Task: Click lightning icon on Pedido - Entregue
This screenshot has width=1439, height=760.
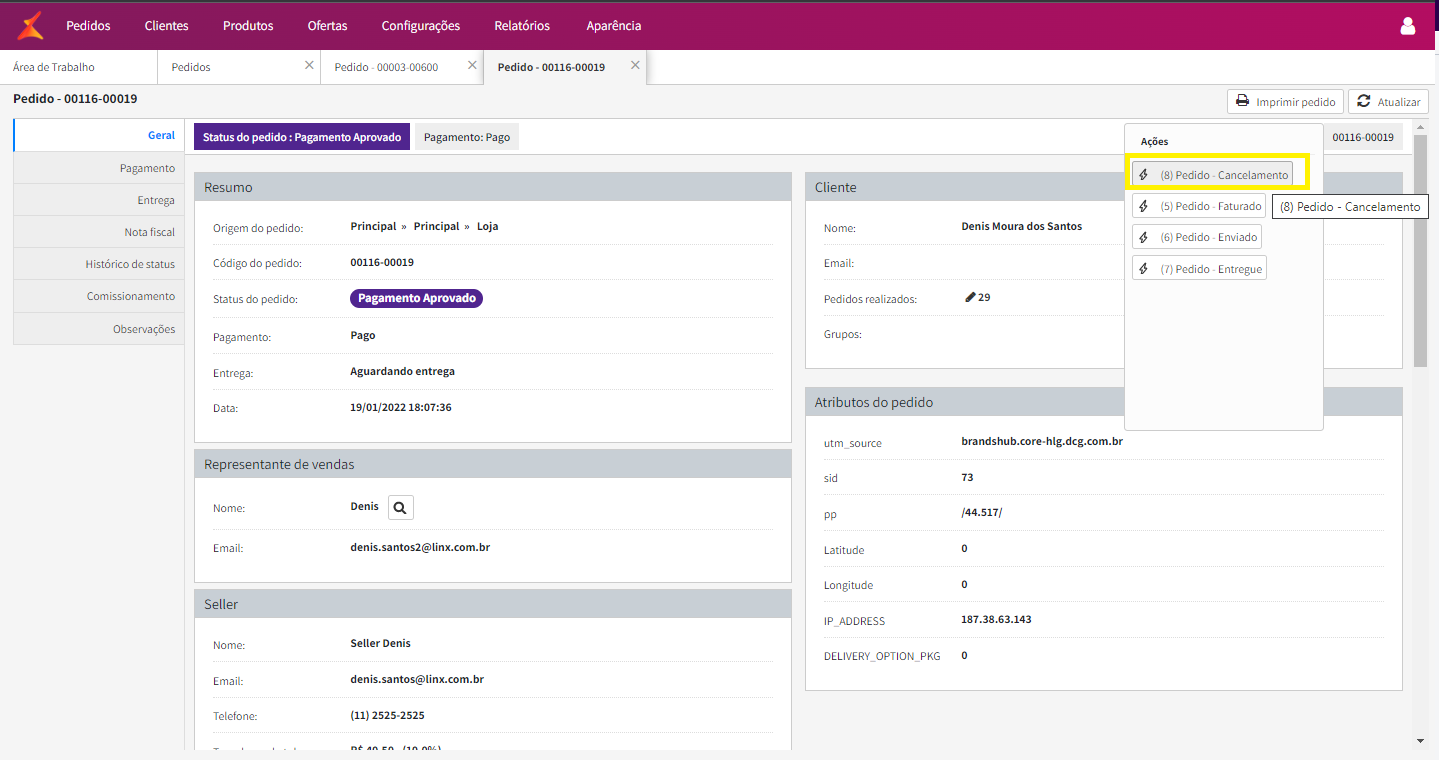Action: tap(1144, 269)
